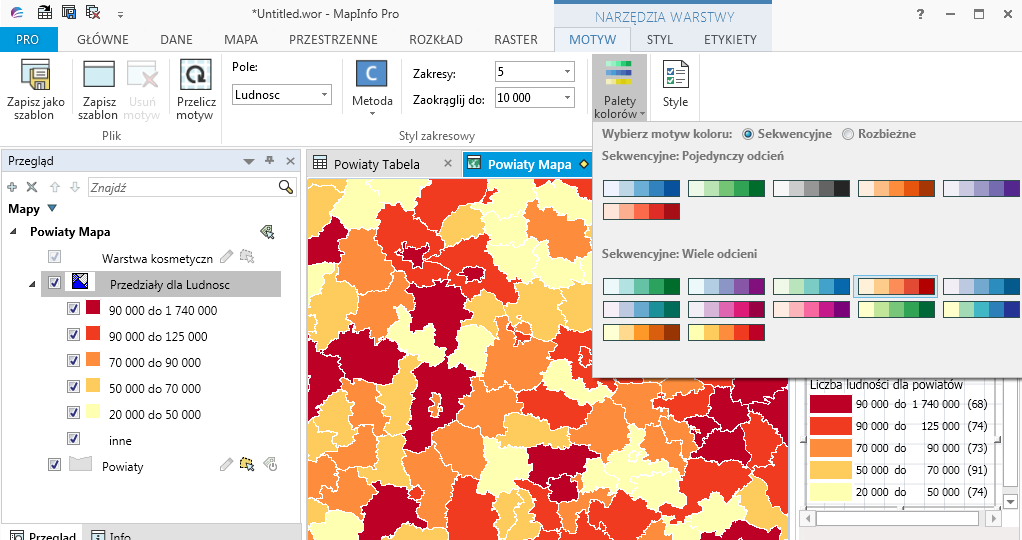Click the search magnifier in Znajdź box
Screen dimensions: 1022x540
pos(285,187)
